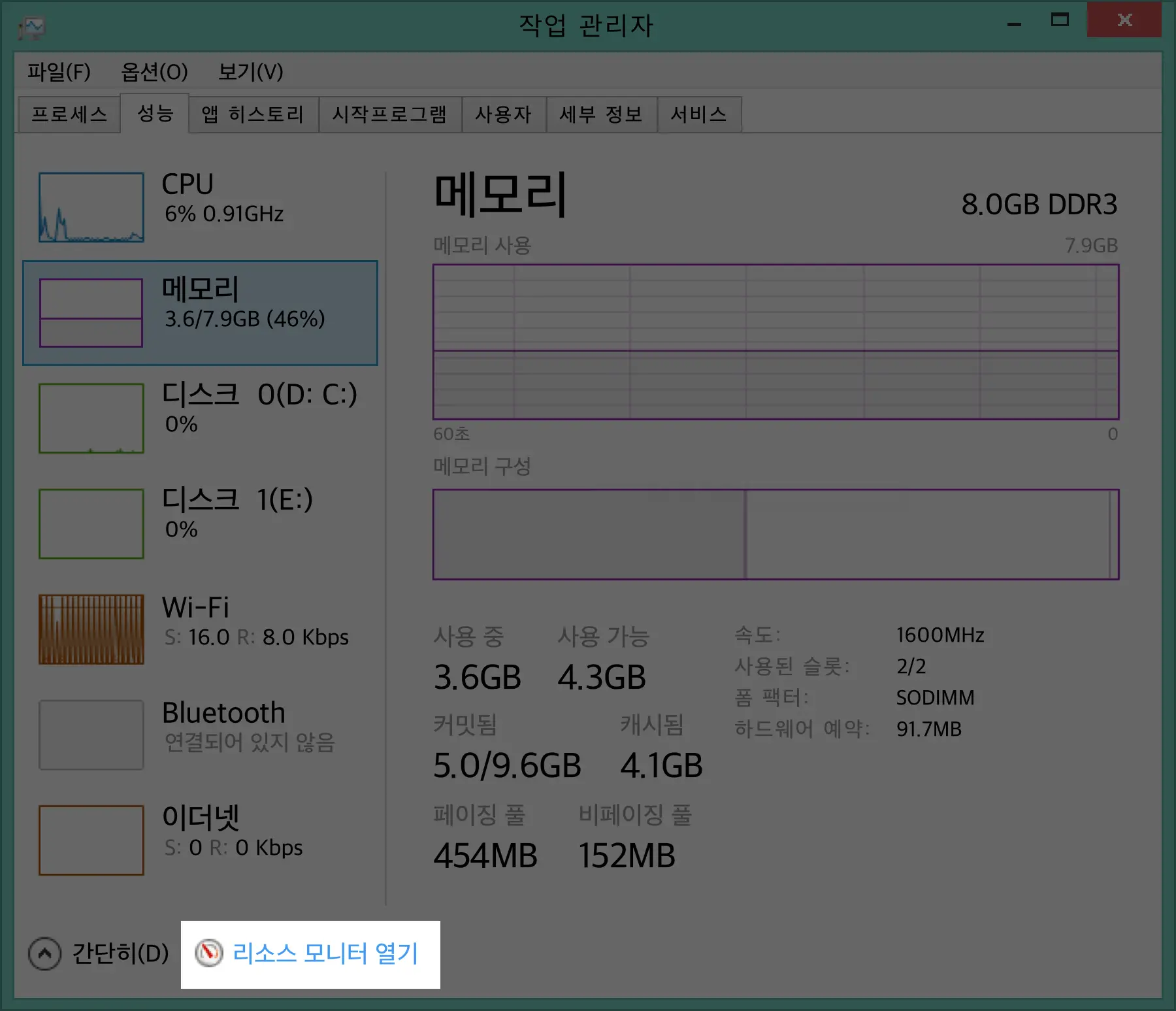Click the Task Manager title bar icon
The image size is (1176, 1011).
click(31, 27)
